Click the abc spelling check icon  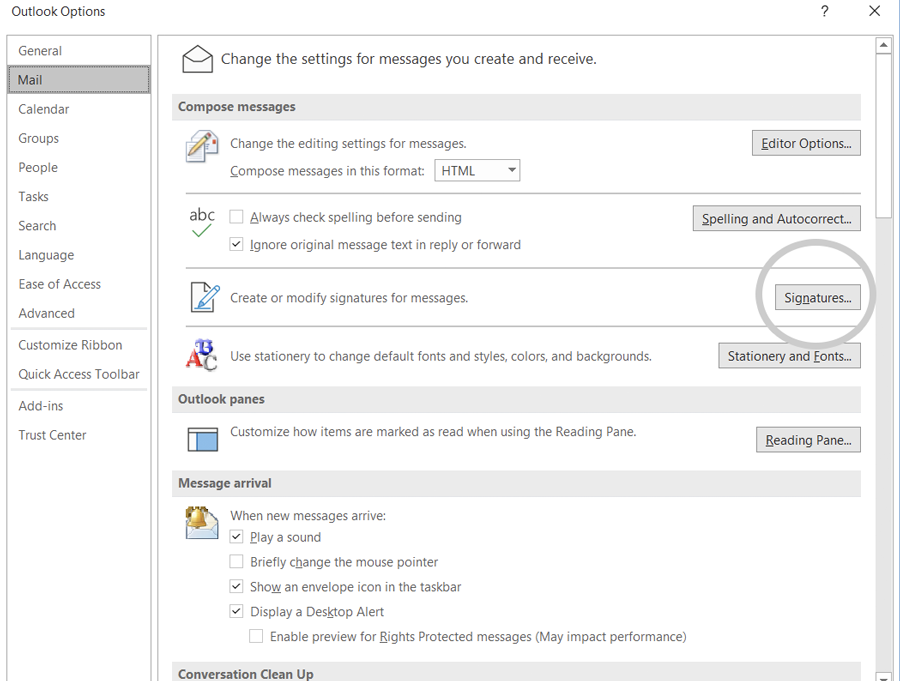201,222
